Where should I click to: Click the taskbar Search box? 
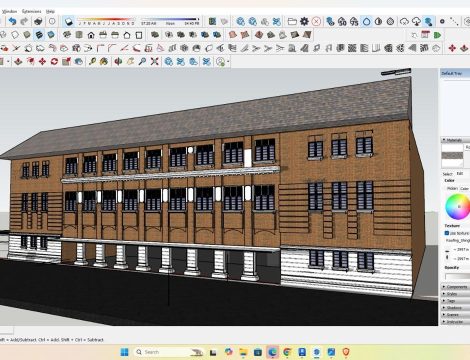[169, 352]
